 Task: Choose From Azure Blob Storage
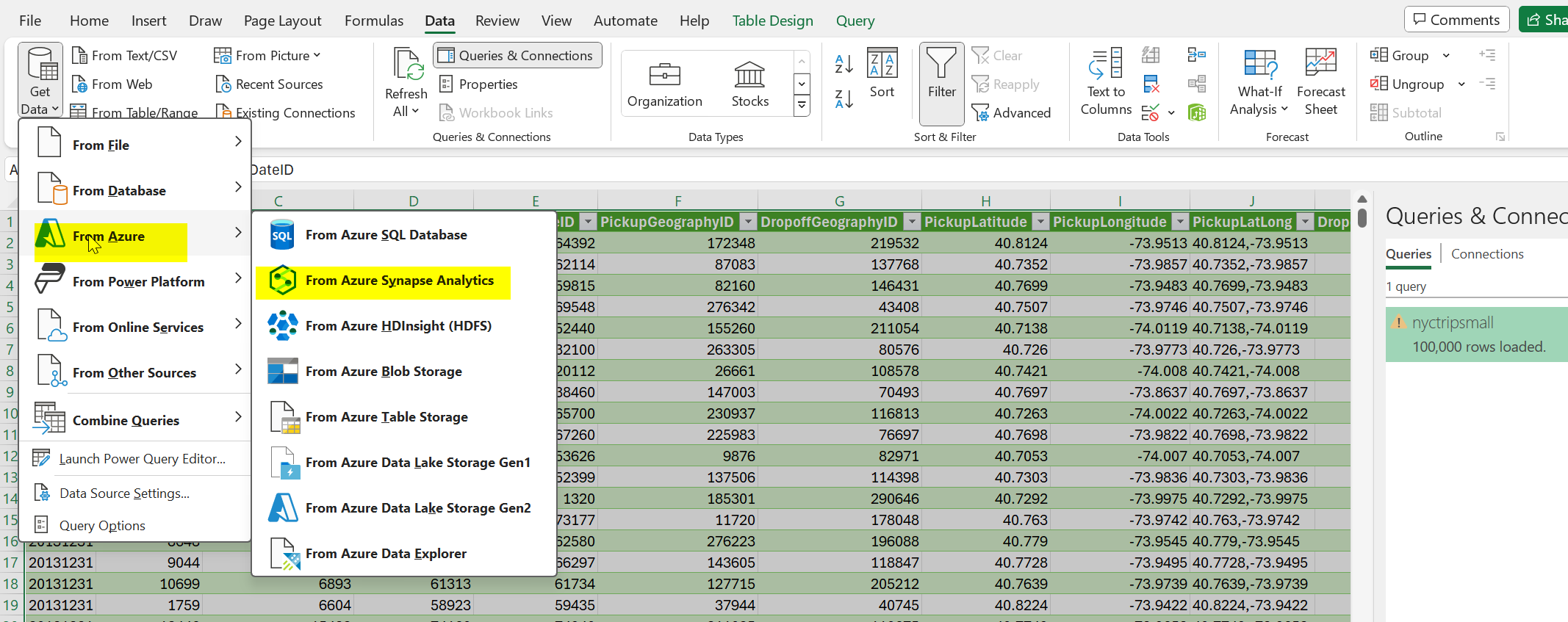tap(383, 372)
